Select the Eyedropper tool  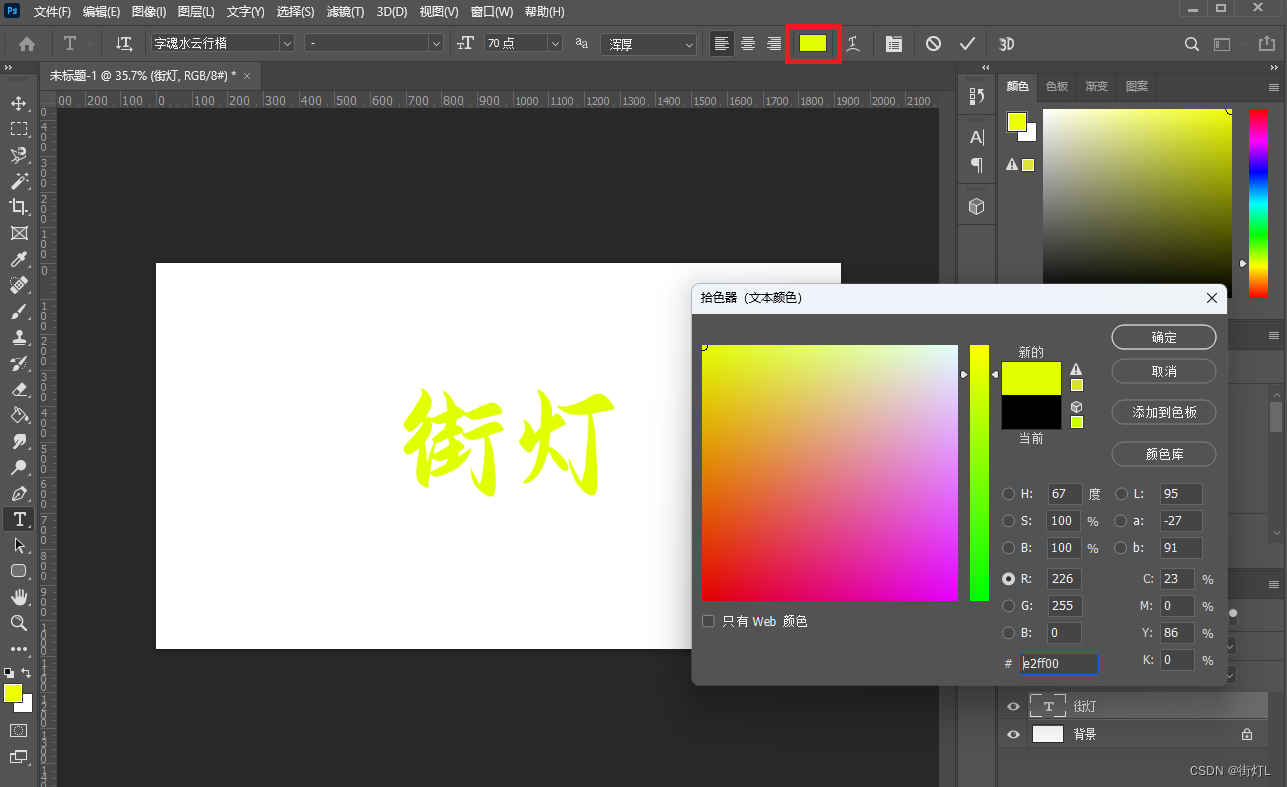pyautogui.click(x=19, y=259)
